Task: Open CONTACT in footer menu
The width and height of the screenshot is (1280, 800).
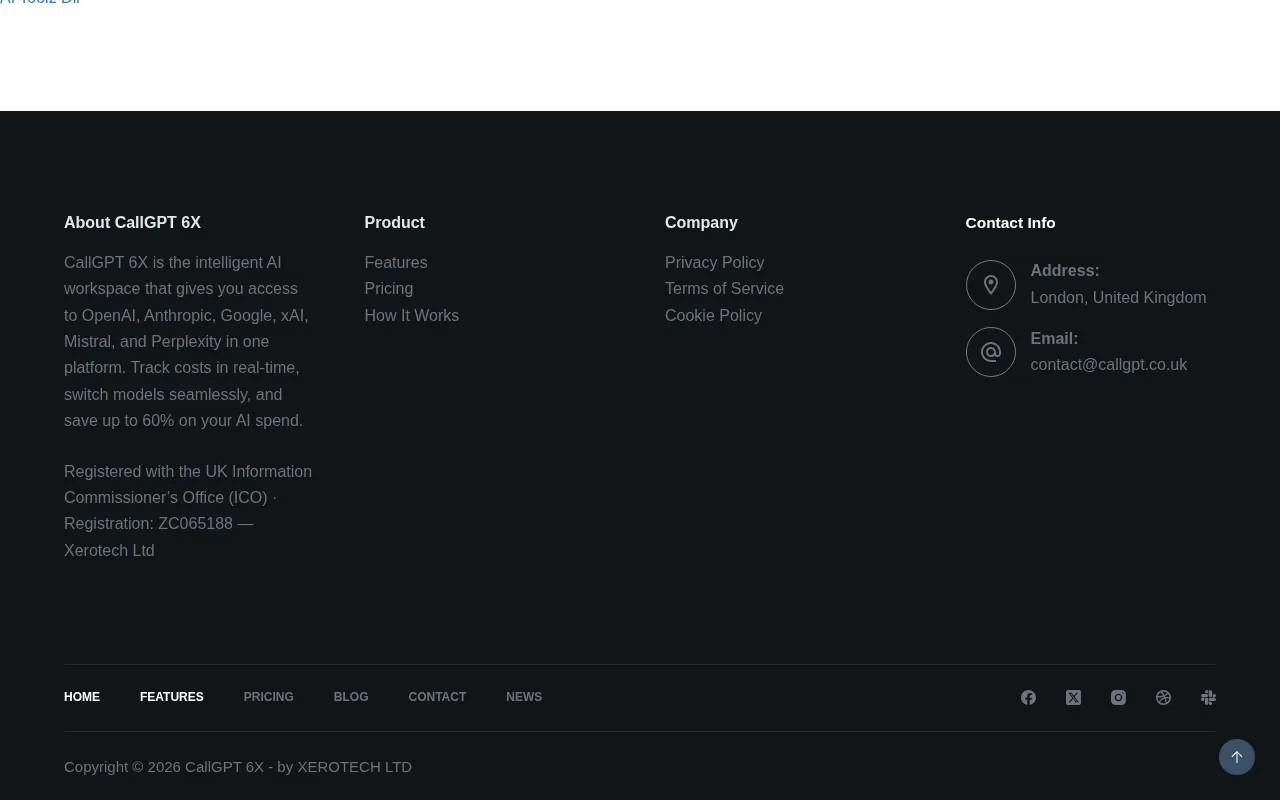Action: 437,697
